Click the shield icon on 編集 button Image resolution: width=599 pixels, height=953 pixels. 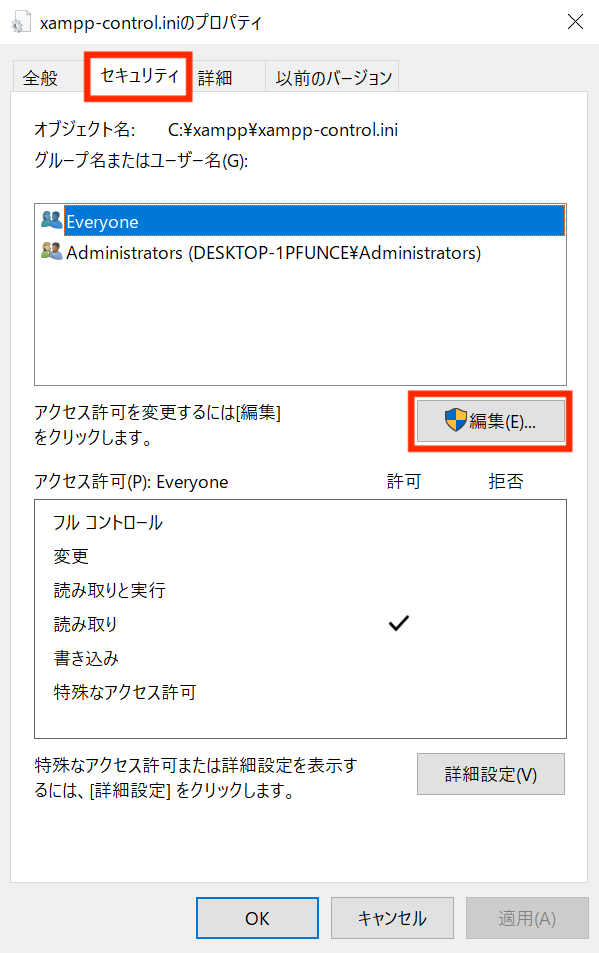tap(456, 420)
